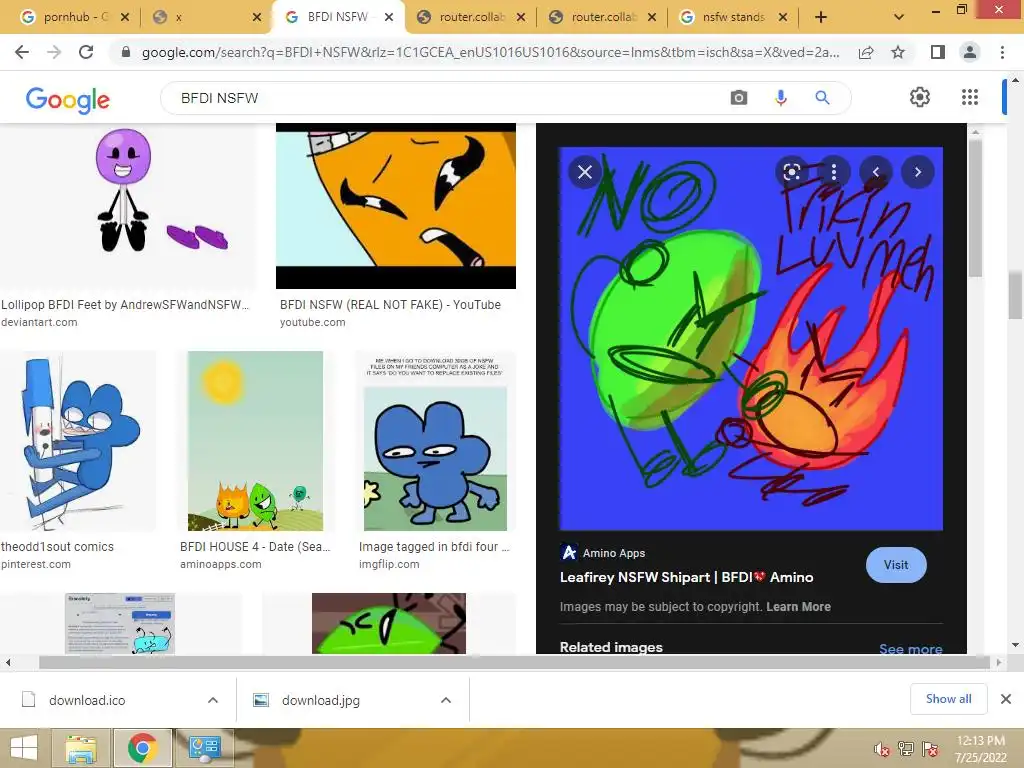This screenshot has width=1024, height=768.
Task: Open BFDI NSFW YouTube result title
Action: click(390, 304)
